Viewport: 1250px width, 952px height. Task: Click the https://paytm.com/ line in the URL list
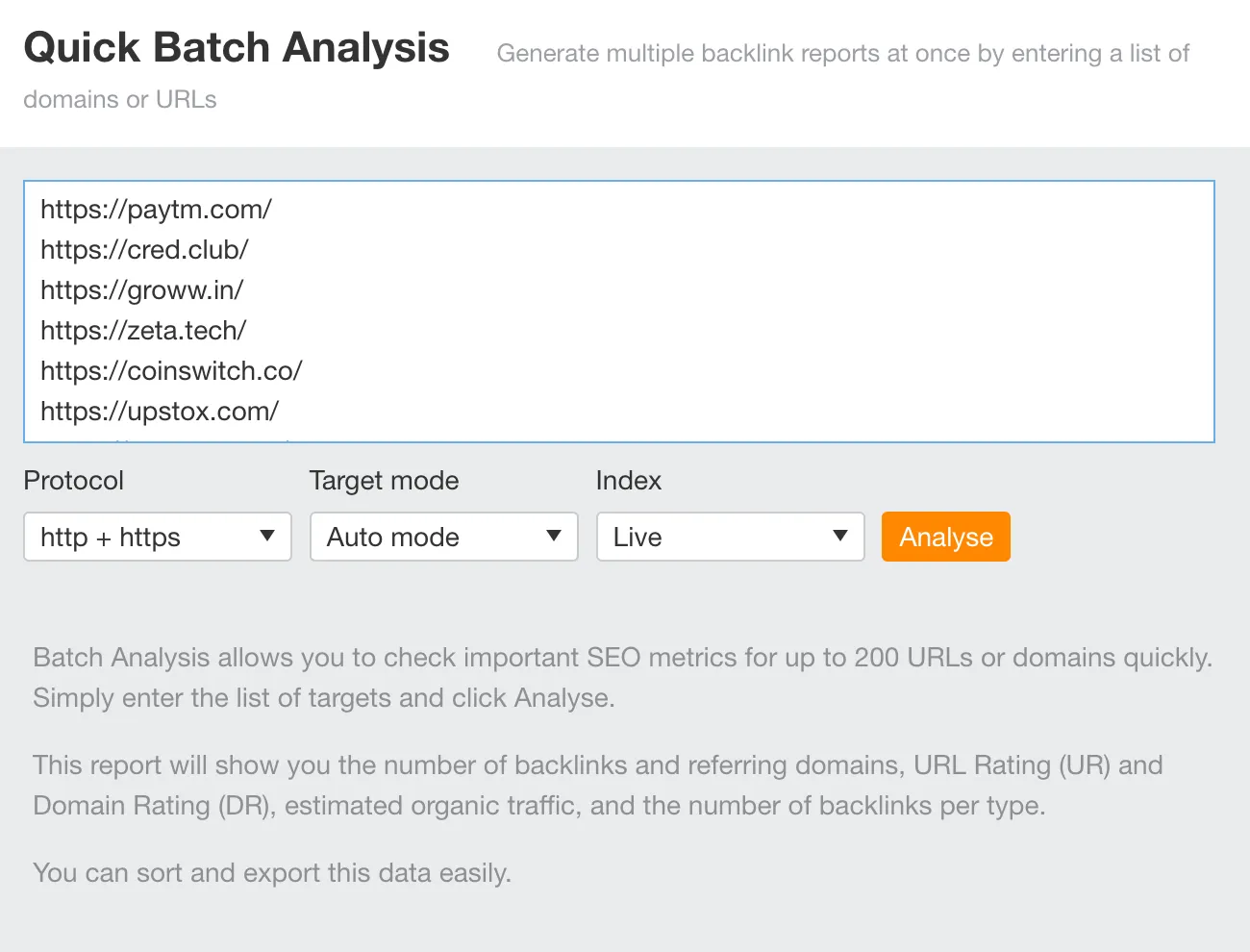click(156, 209)
